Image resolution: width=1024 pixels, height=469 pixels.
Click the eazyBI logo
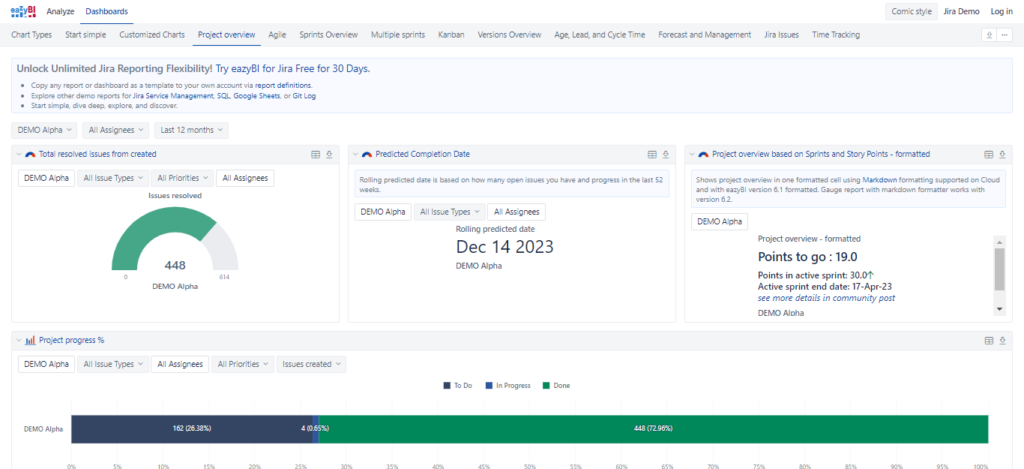coord(24,11)
